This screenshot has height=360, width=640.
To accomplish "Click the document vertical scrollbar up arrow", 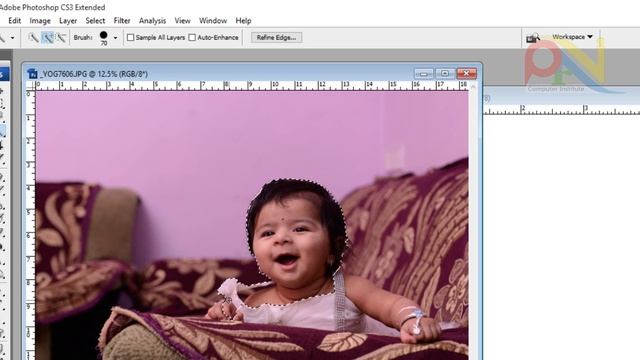I will pos(473,87).
